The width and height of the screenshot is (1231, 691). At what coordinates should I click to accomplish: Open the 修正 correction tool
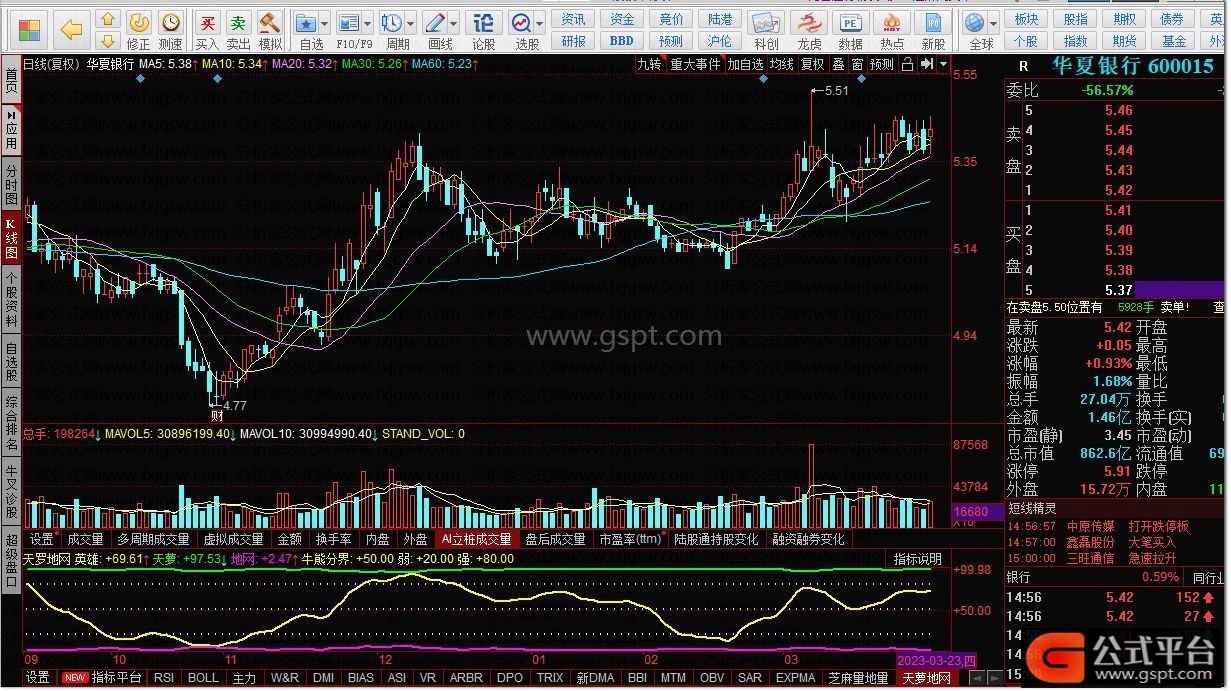(x=140, y=30)
